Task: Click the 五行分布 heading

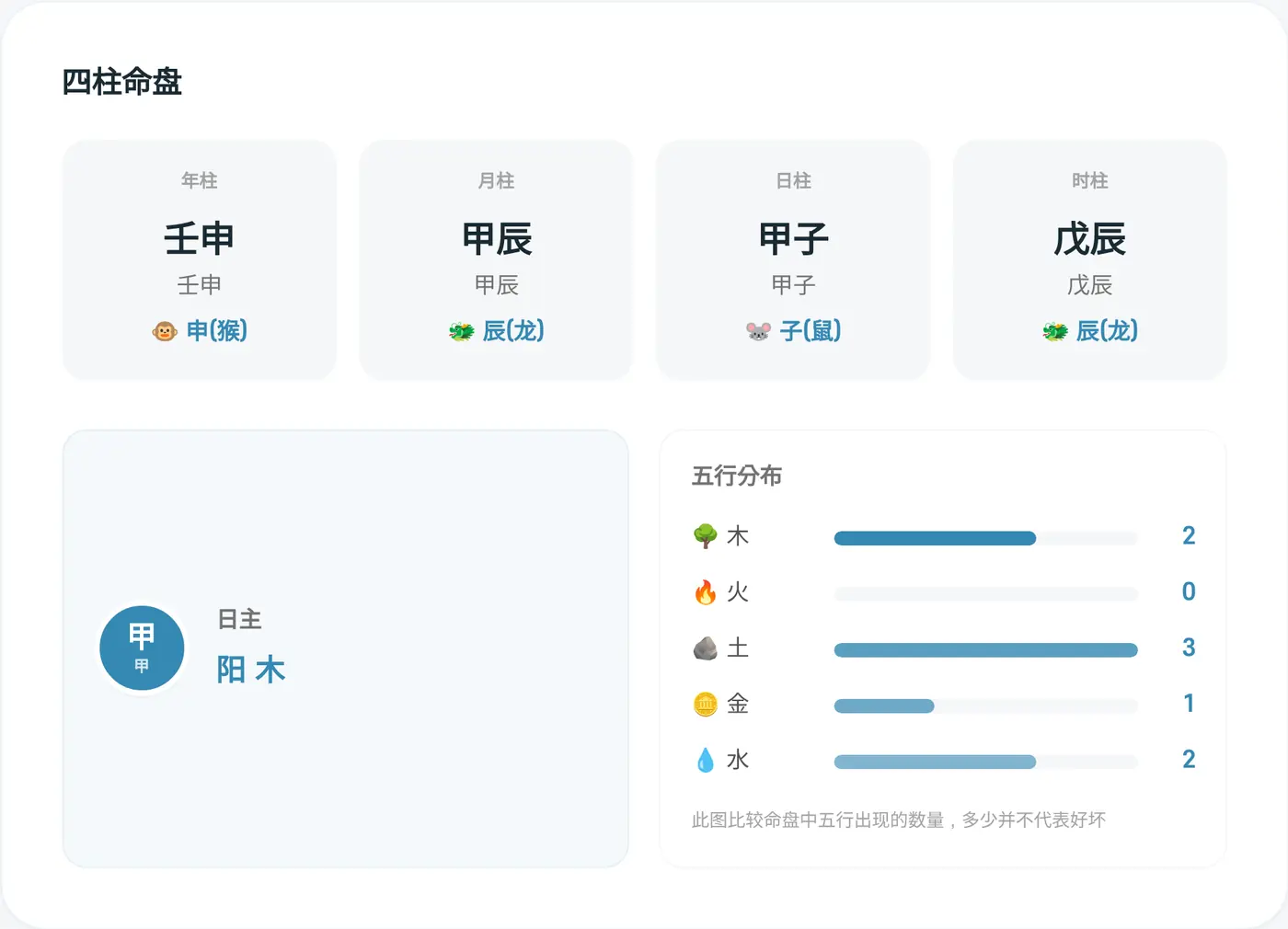Action: (x=737, y=476)
